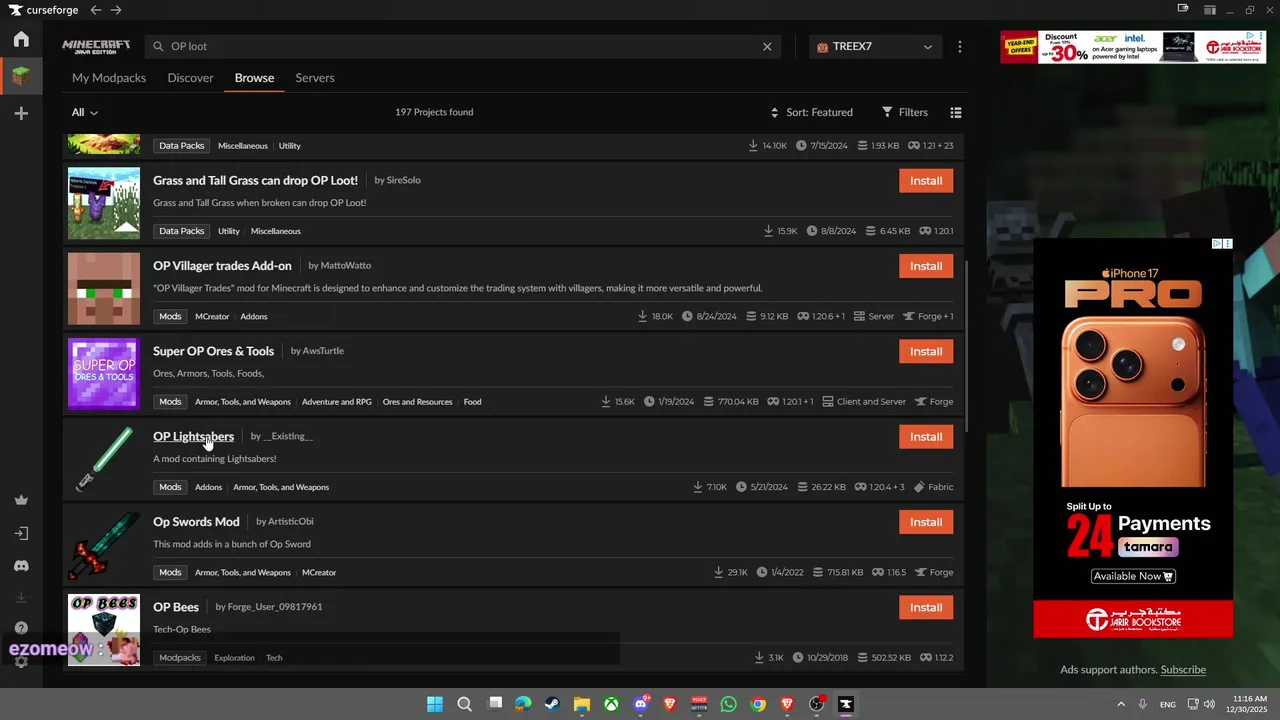Switch to the Servers tab
1280x720 pixels.
(x=315, y=78)
